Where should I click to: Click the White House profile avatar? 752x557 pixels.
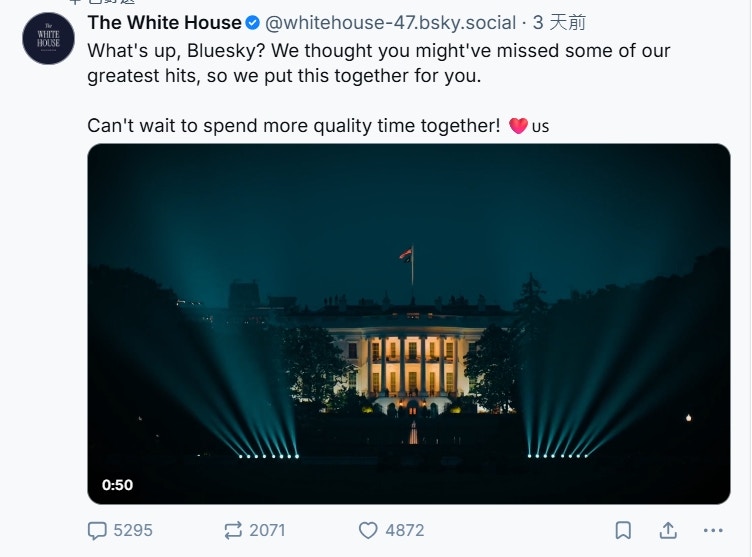[48, 40]
